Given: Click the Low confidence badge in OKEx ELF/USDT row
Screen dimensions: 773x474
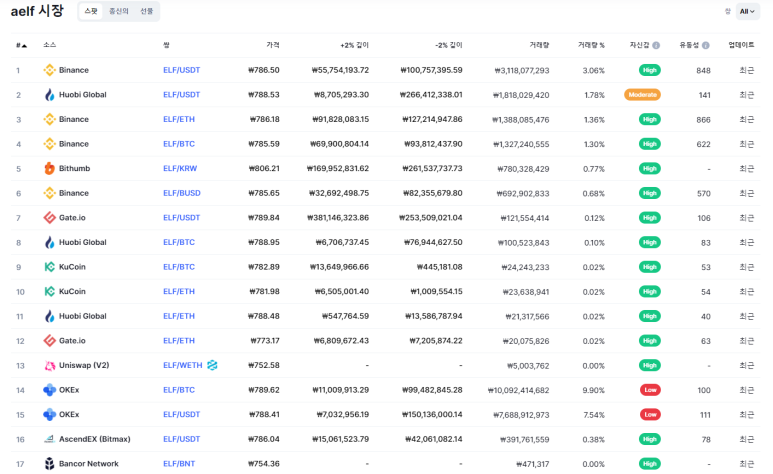Looking at the screenshot, I should coord(650,415).
